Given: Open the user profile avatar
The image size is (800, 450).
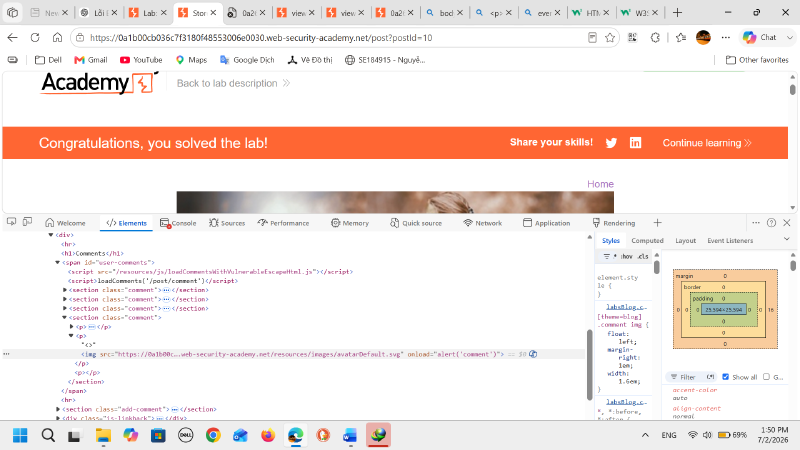Looking at the screenshot, I should (x=703, y=37).
